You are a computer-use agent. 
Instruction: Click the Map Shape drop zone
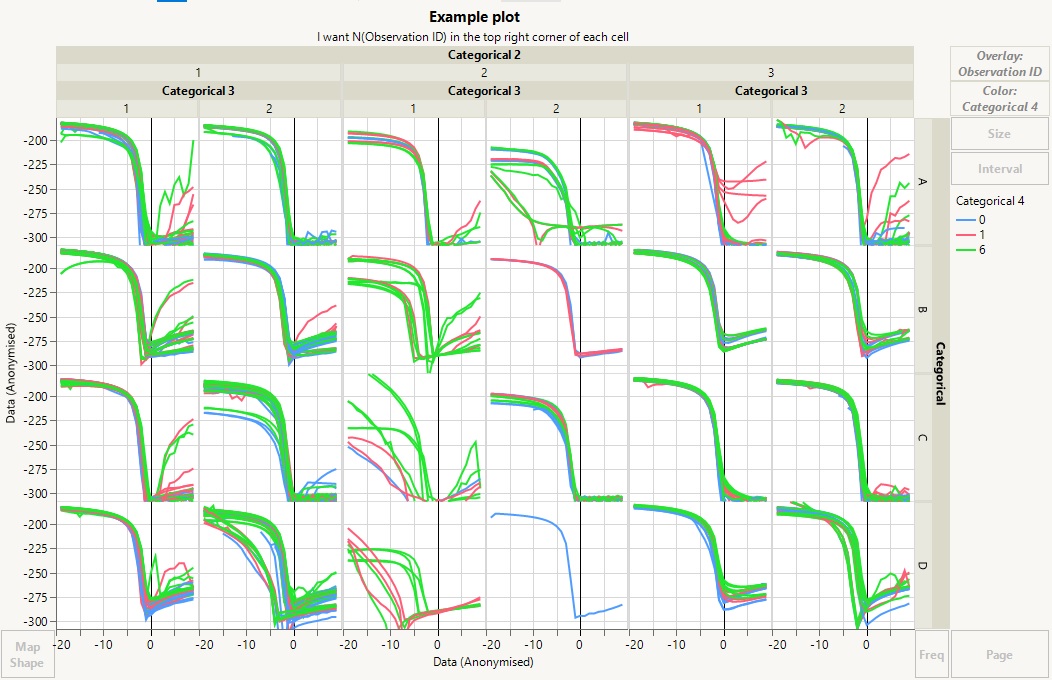27,654
